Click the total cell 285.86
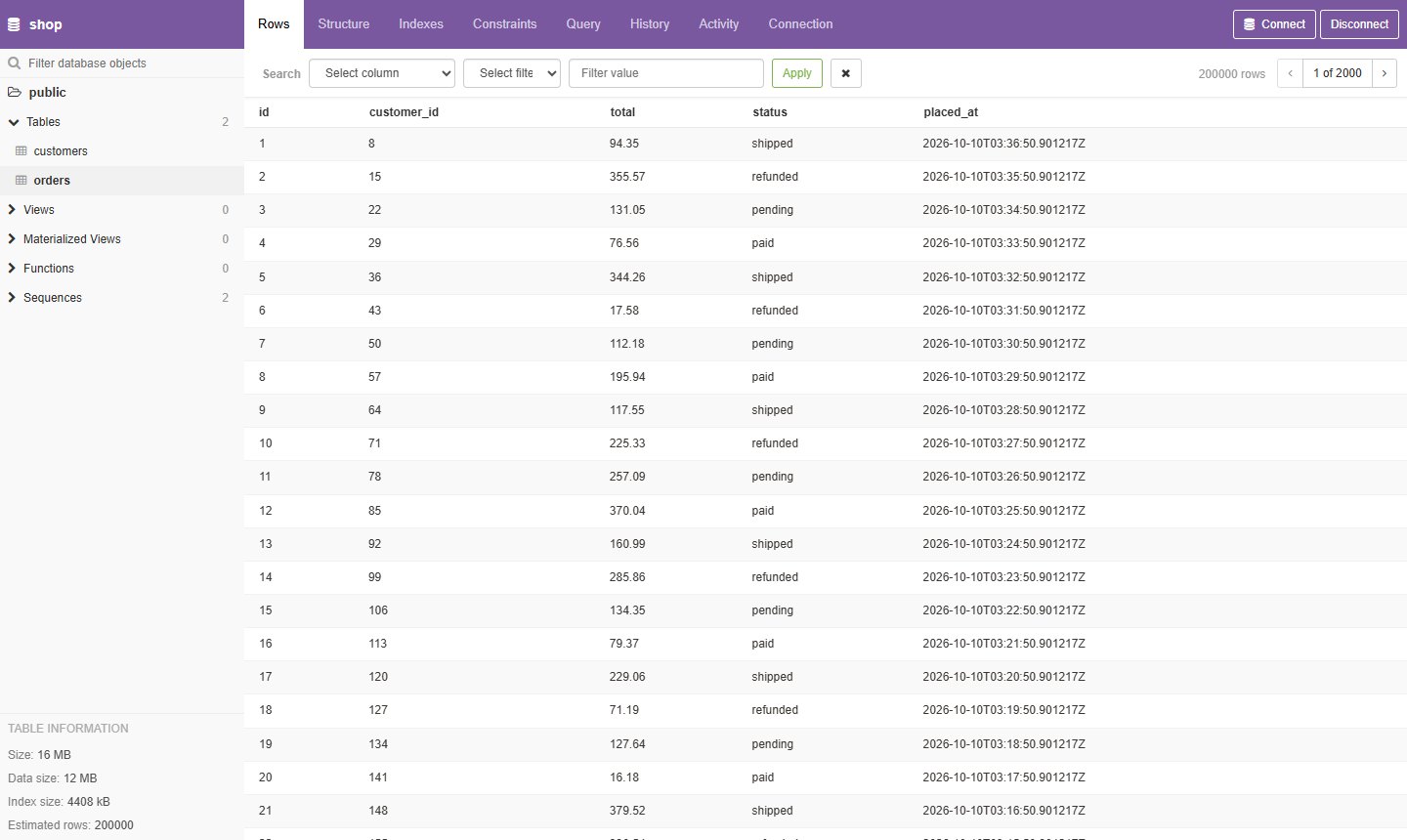This screenshot has height=840, width=1407. 627,577
